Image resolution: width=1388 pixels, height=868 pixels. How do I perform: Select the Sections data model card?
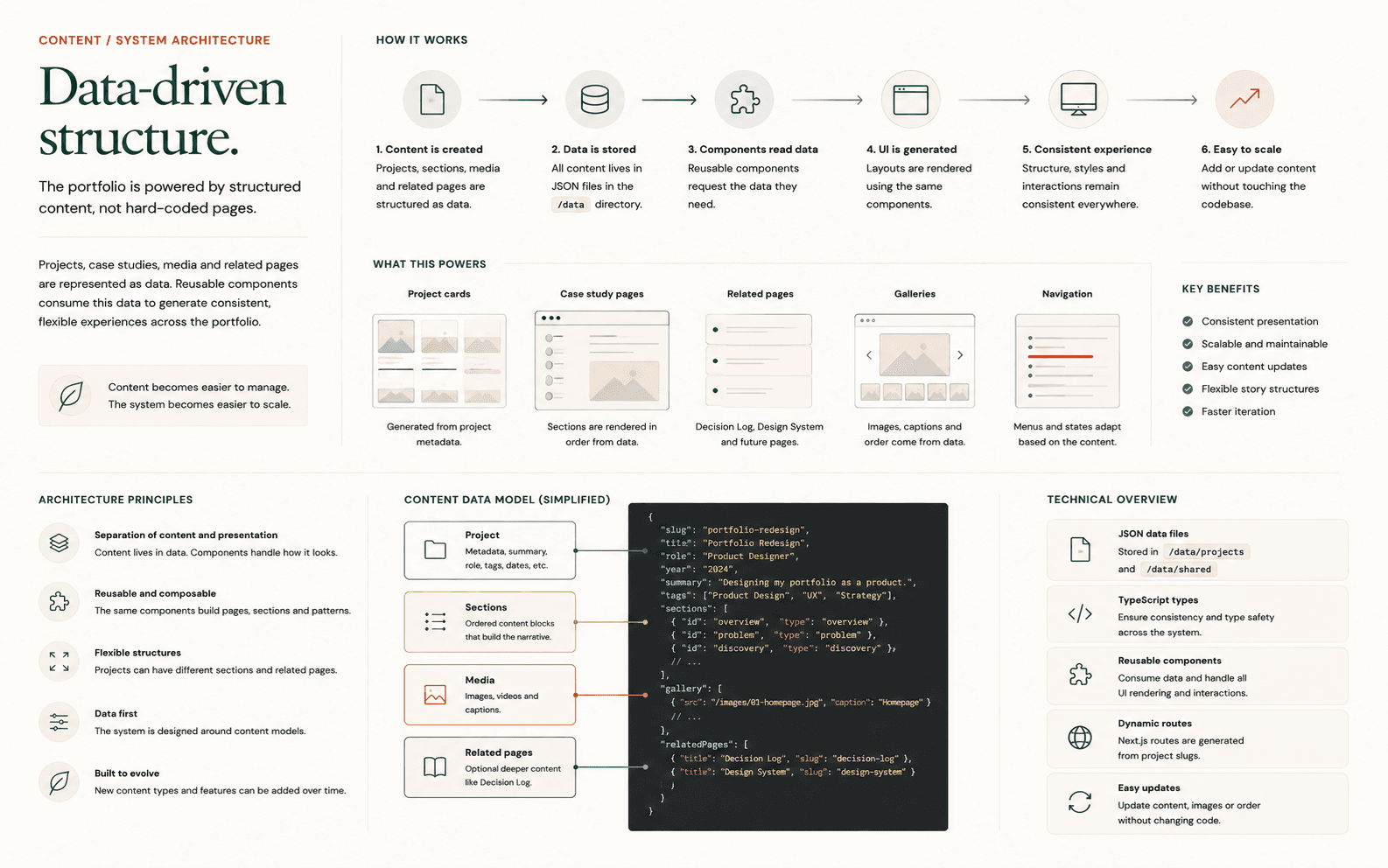pyautogui.click(x=490, y=622)
